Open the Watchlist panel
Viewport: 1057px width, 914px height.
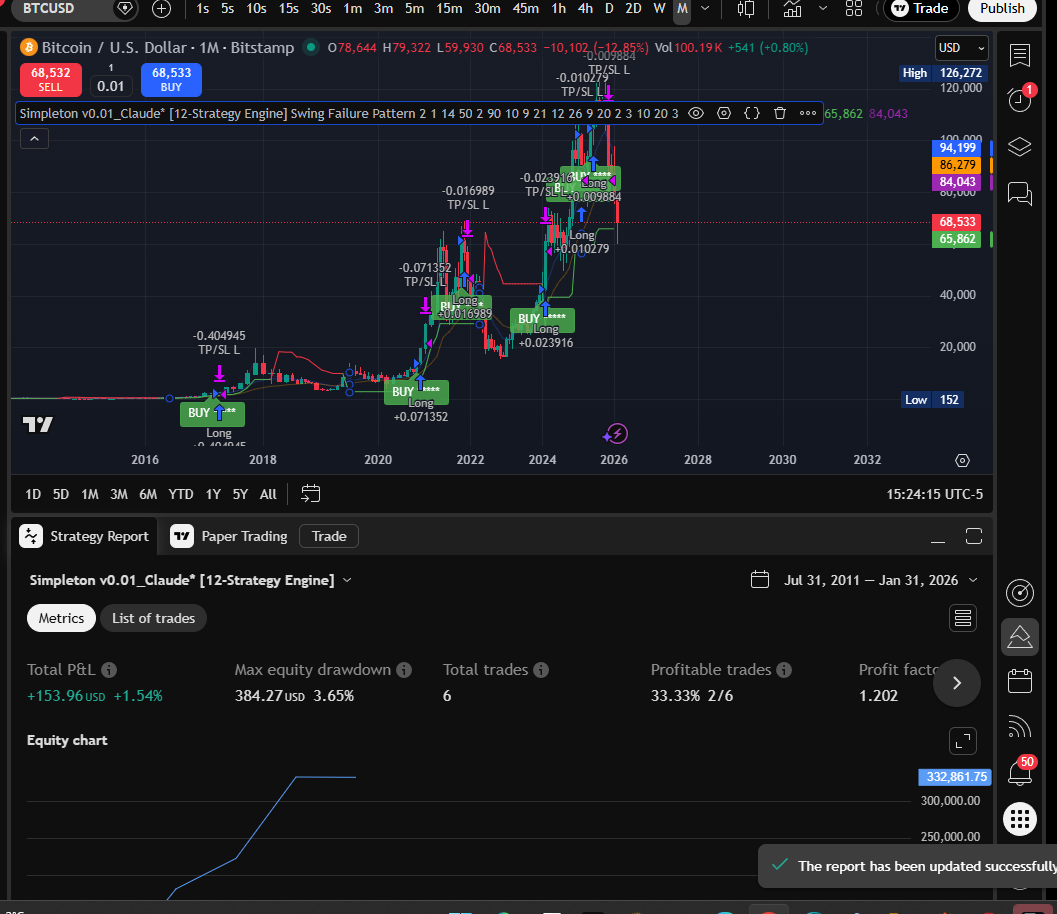(x=1019, y=56)
